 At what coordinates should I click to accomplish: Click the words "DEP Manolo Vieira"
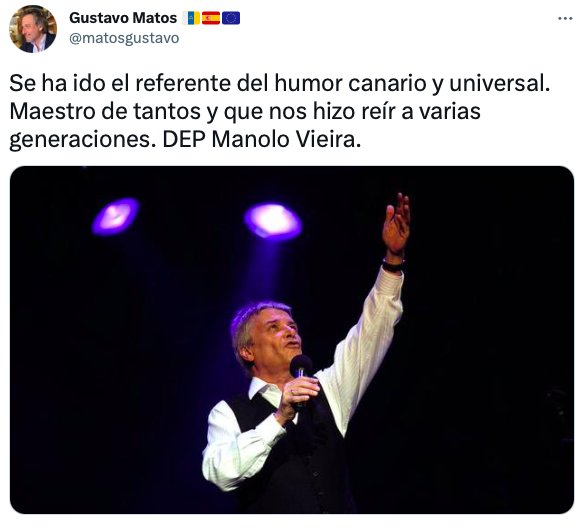click(261, 140)
